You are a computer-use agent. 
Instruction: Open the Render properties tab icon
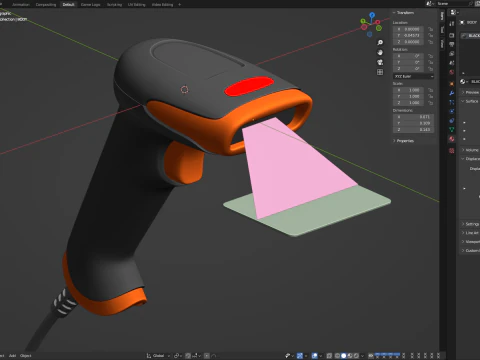(x=452, y=35)
